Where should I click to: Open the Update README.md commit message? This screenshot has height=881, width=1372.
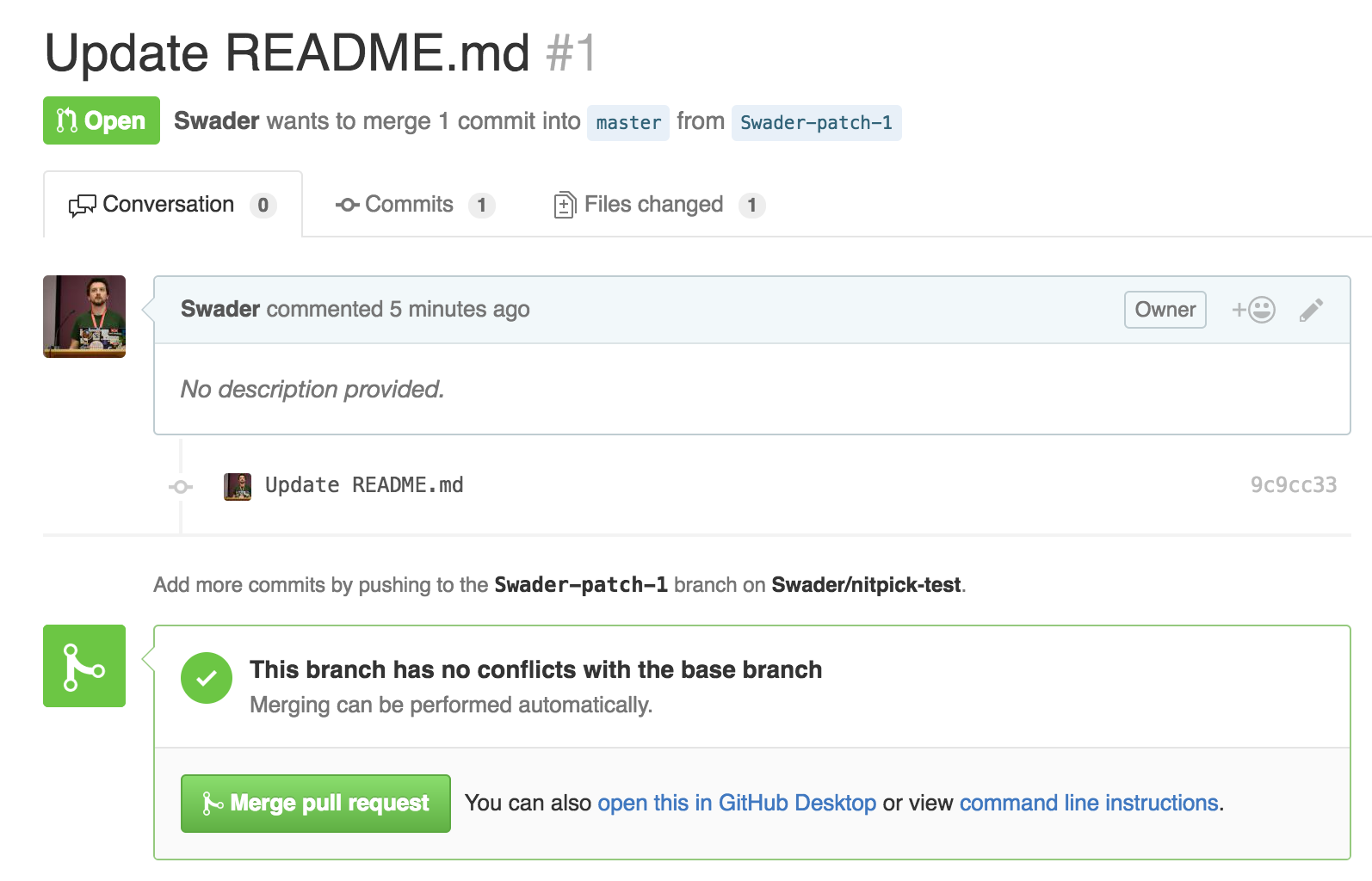click(x=364, y=485)
